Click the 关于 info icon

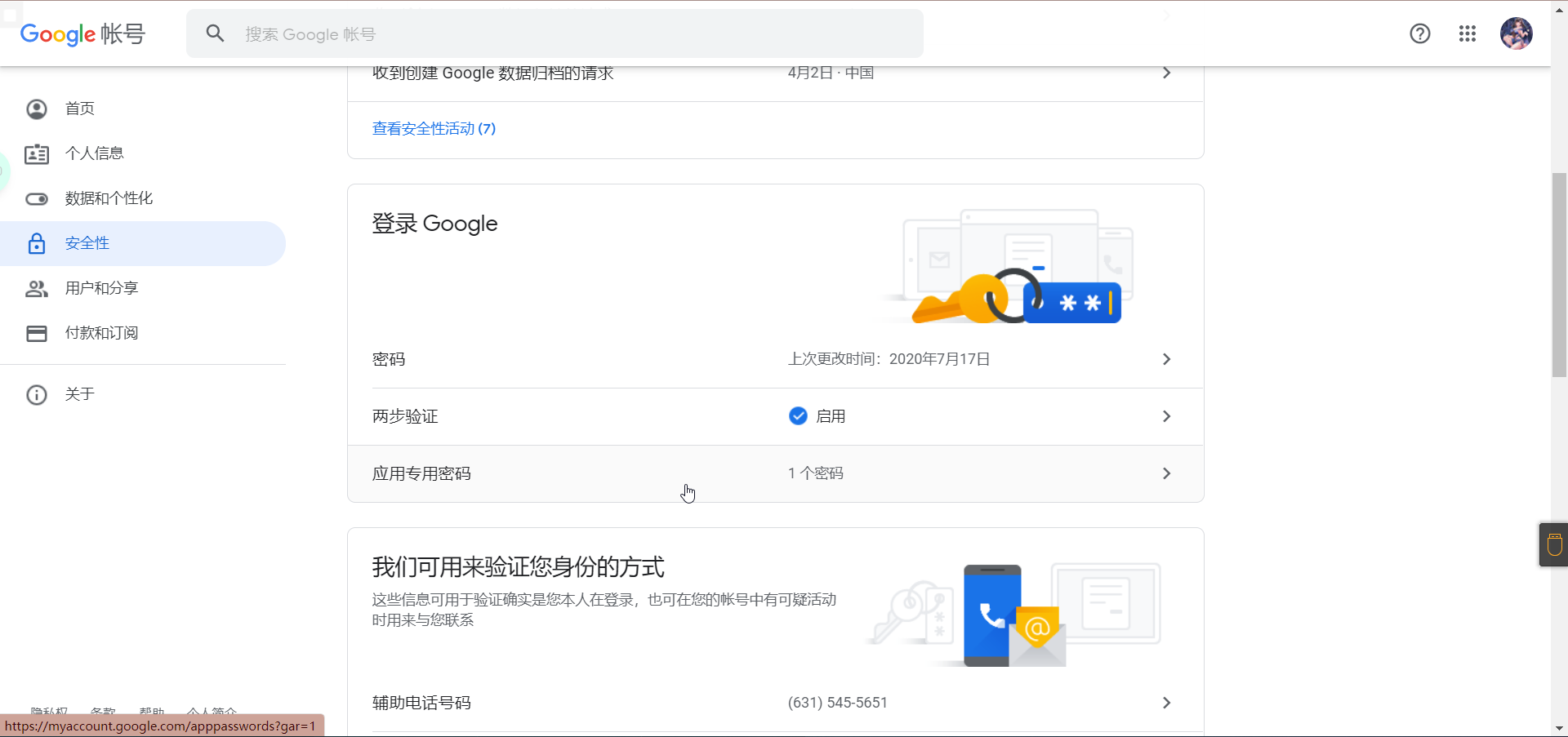(x=37, y=394)
